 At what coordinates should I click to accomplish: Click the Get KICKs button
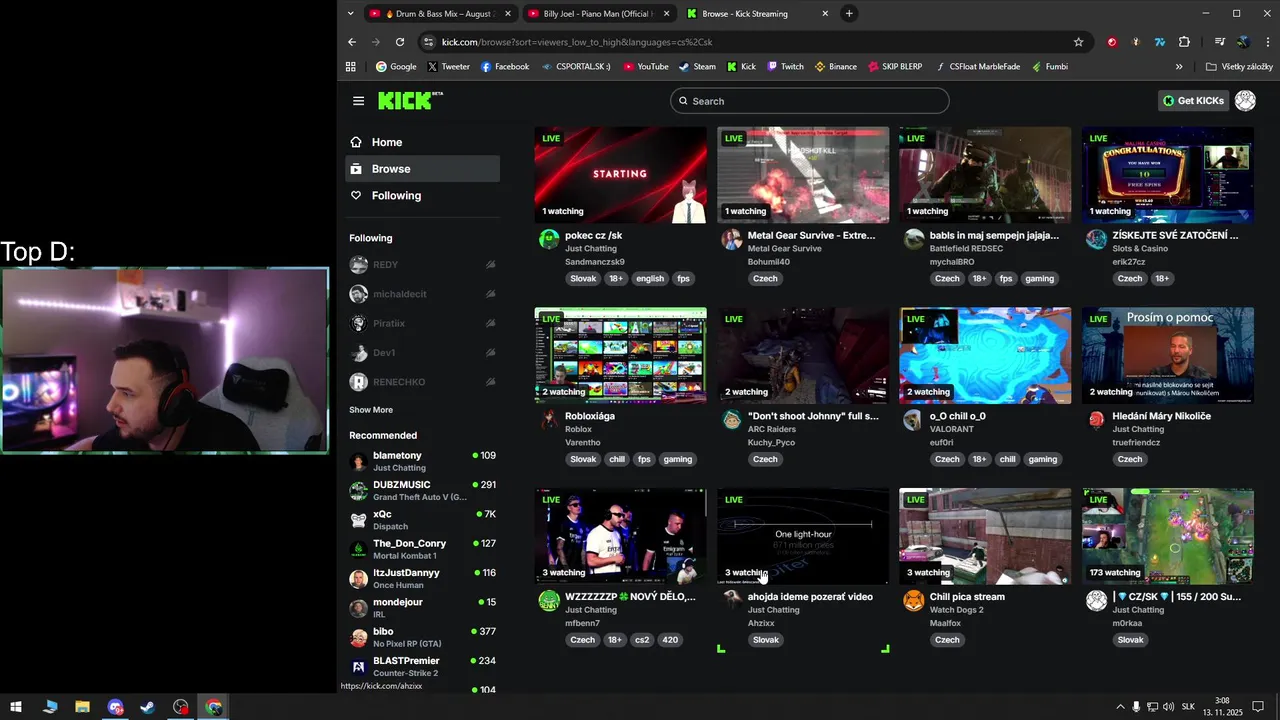[1193, 101]
